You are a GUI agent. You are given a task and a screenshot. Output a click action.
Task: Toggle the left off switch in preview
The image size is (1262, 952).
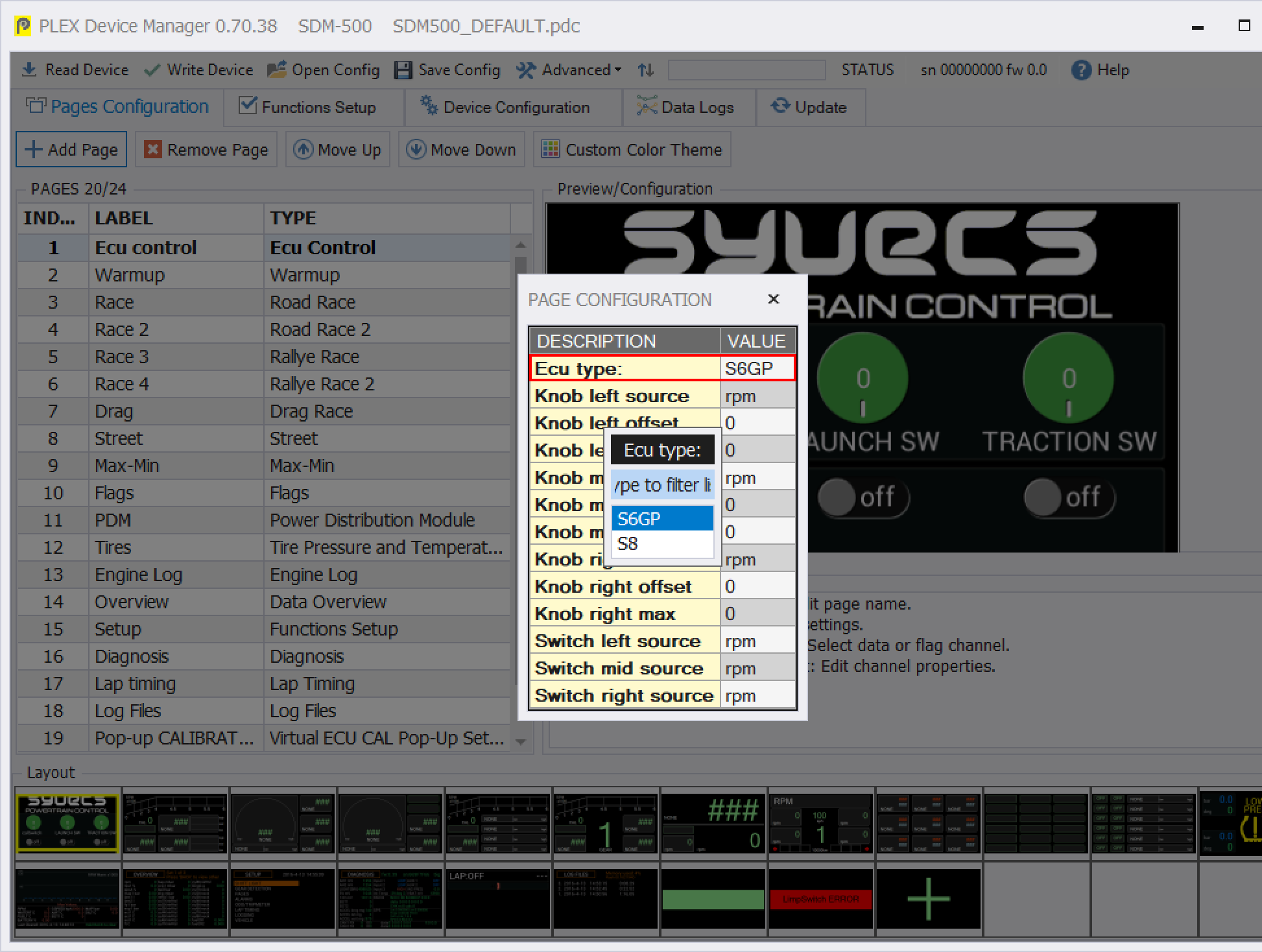coord(863,497)
